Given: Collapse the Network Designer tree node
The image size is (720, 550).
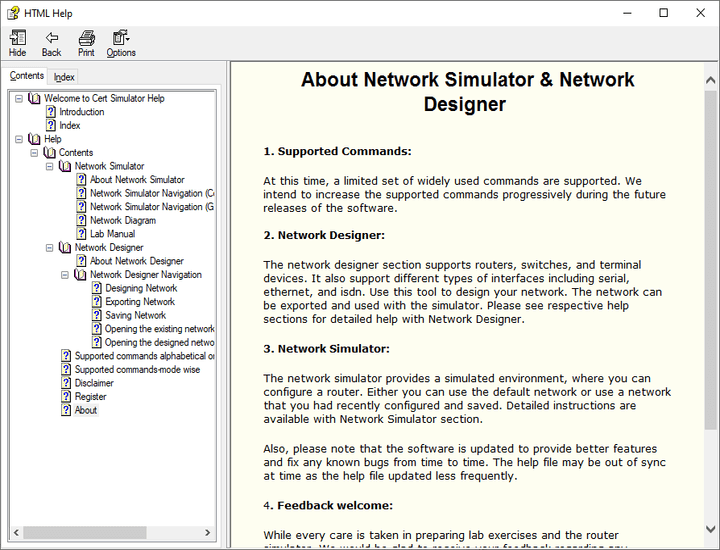Looking at the screenshot, I should coord(50,248).
